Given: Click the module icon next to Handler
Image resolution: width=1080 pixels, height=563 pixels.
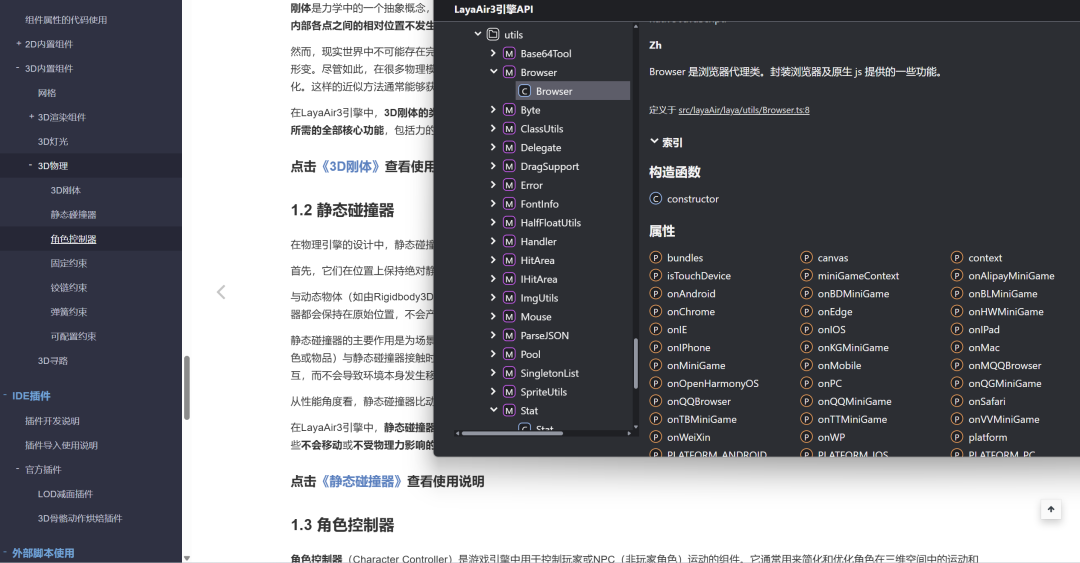Looking at the screenshot, I should coord(509,241).
